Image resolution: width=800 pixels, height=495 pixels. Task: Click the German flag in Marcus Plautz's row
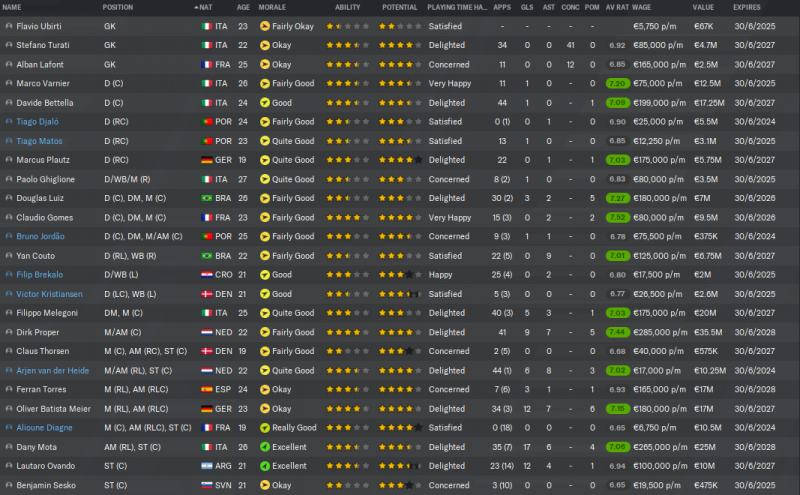pos(207,160)
